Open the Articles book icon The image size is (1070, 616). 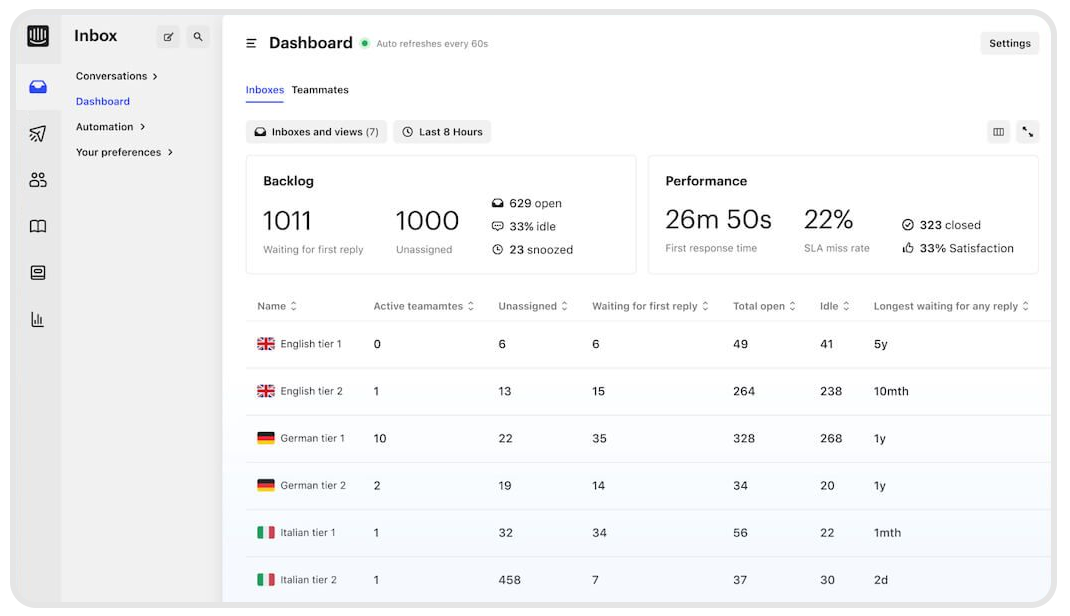38,226
